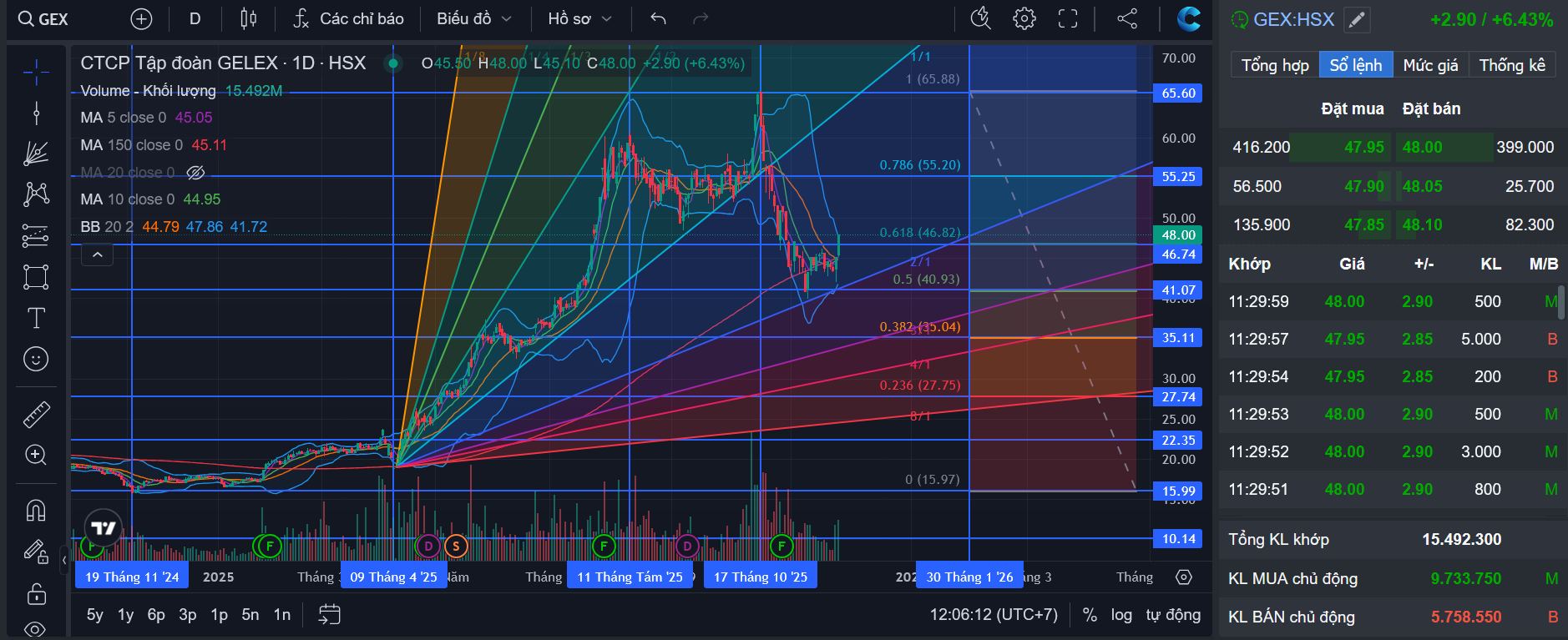Open the emoji icons tool
The image size is (1568, 640).
[x=36, y=360]
